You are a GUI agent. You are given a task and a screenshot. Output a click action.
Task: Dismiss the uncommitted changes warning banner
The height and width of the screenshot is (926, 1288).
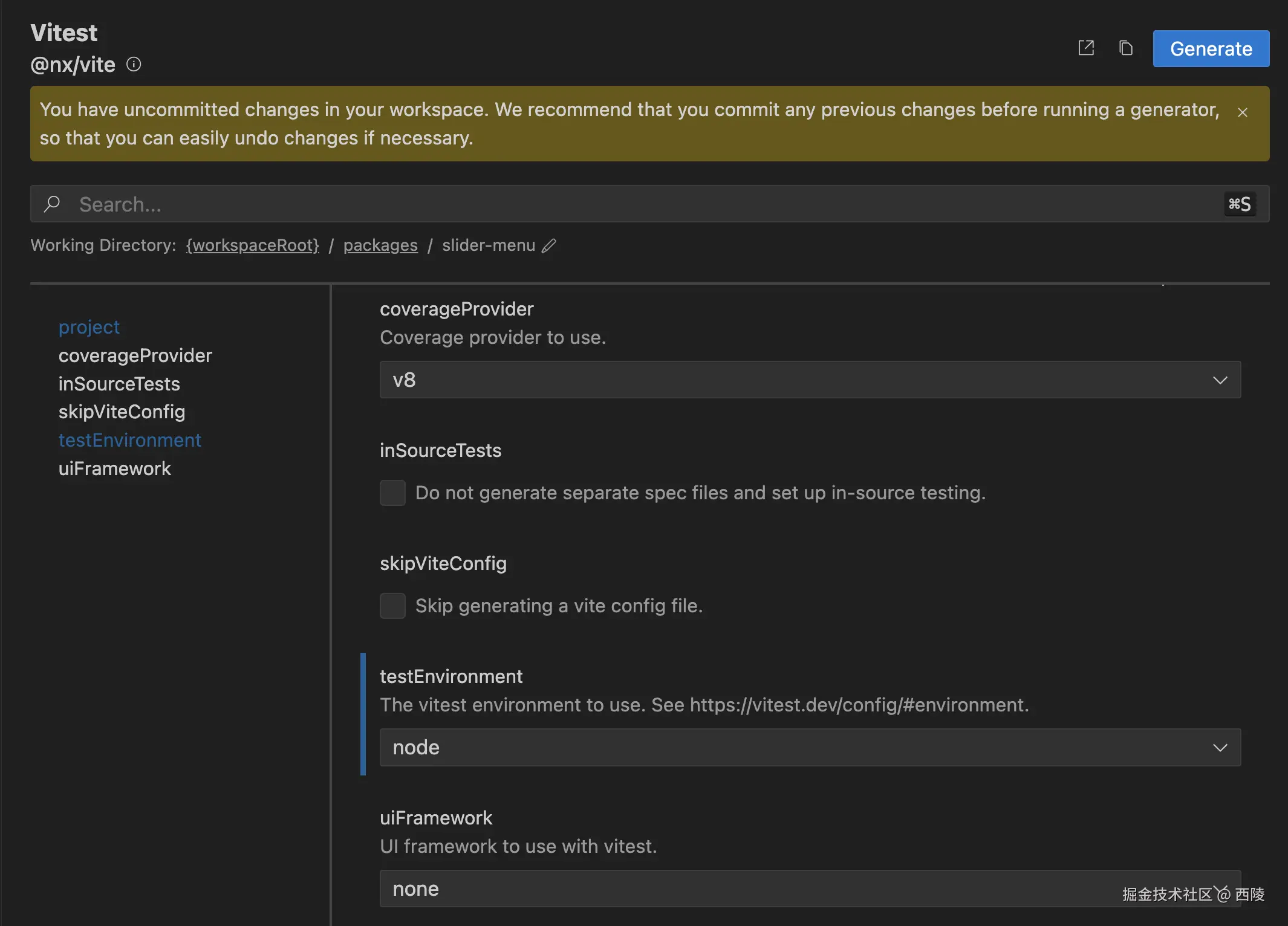click(1243, 112)
